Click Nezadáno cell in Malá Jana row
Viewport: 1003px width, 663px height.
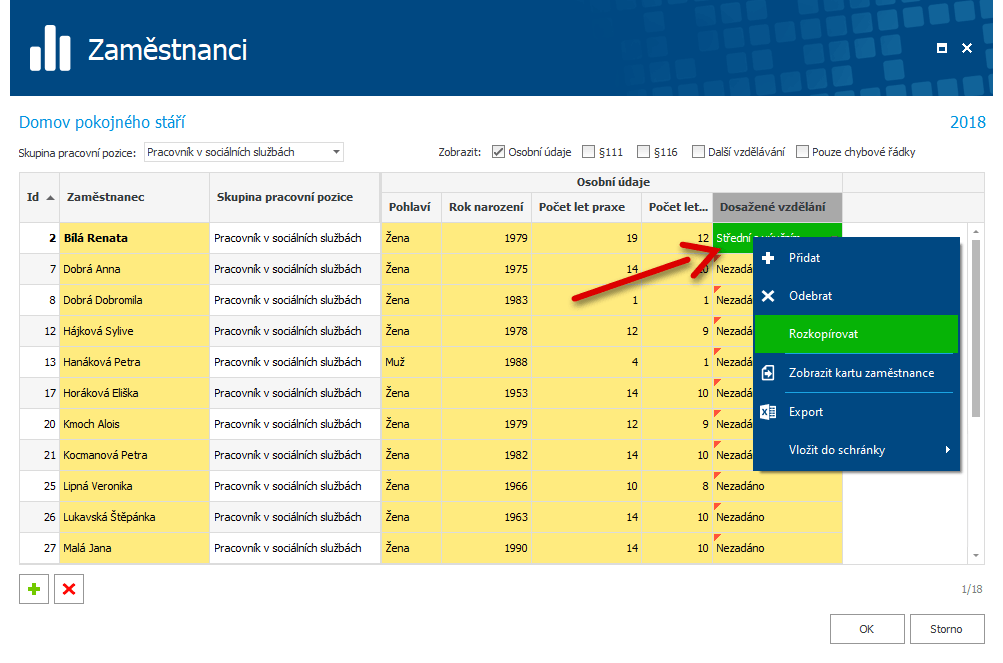pyautogui.click(x=777, y=548)
